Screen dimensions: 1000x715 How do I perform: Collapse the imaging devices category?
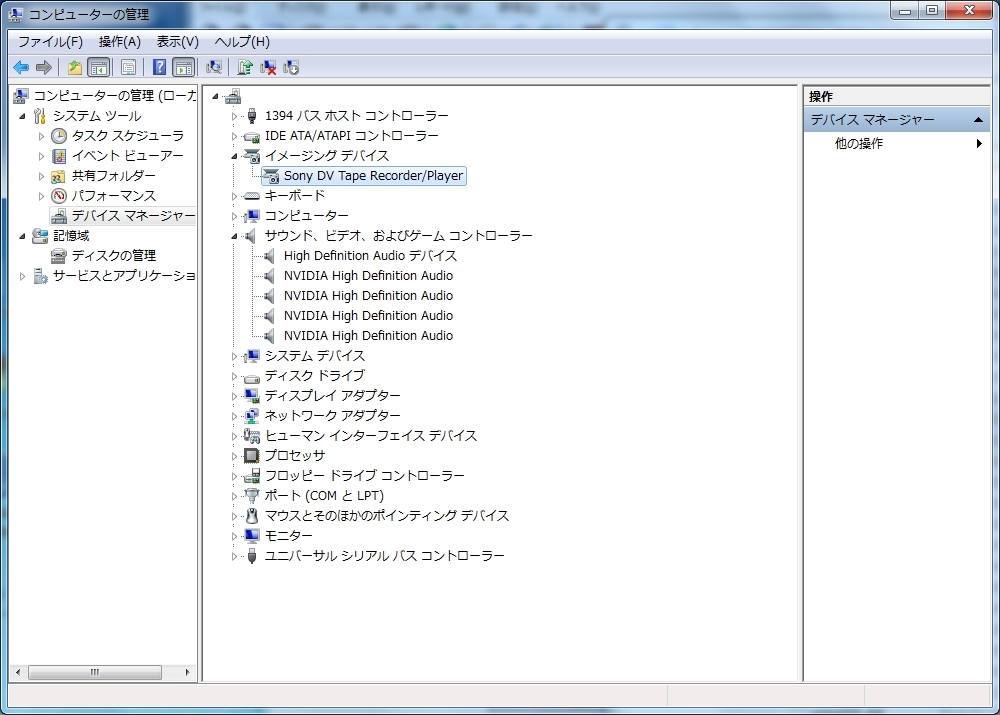point(234,155)
